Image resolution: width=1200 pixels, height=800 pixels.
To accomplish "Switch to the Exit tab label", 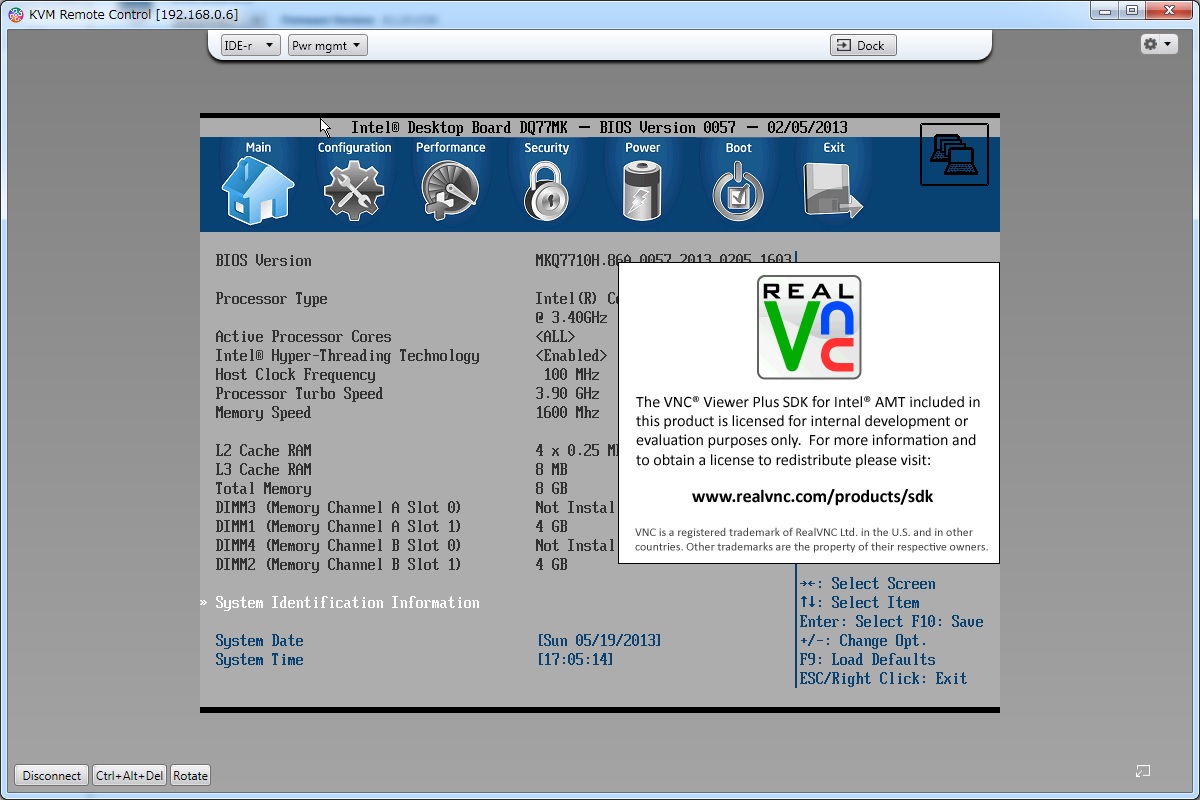I will click(834, 147).
